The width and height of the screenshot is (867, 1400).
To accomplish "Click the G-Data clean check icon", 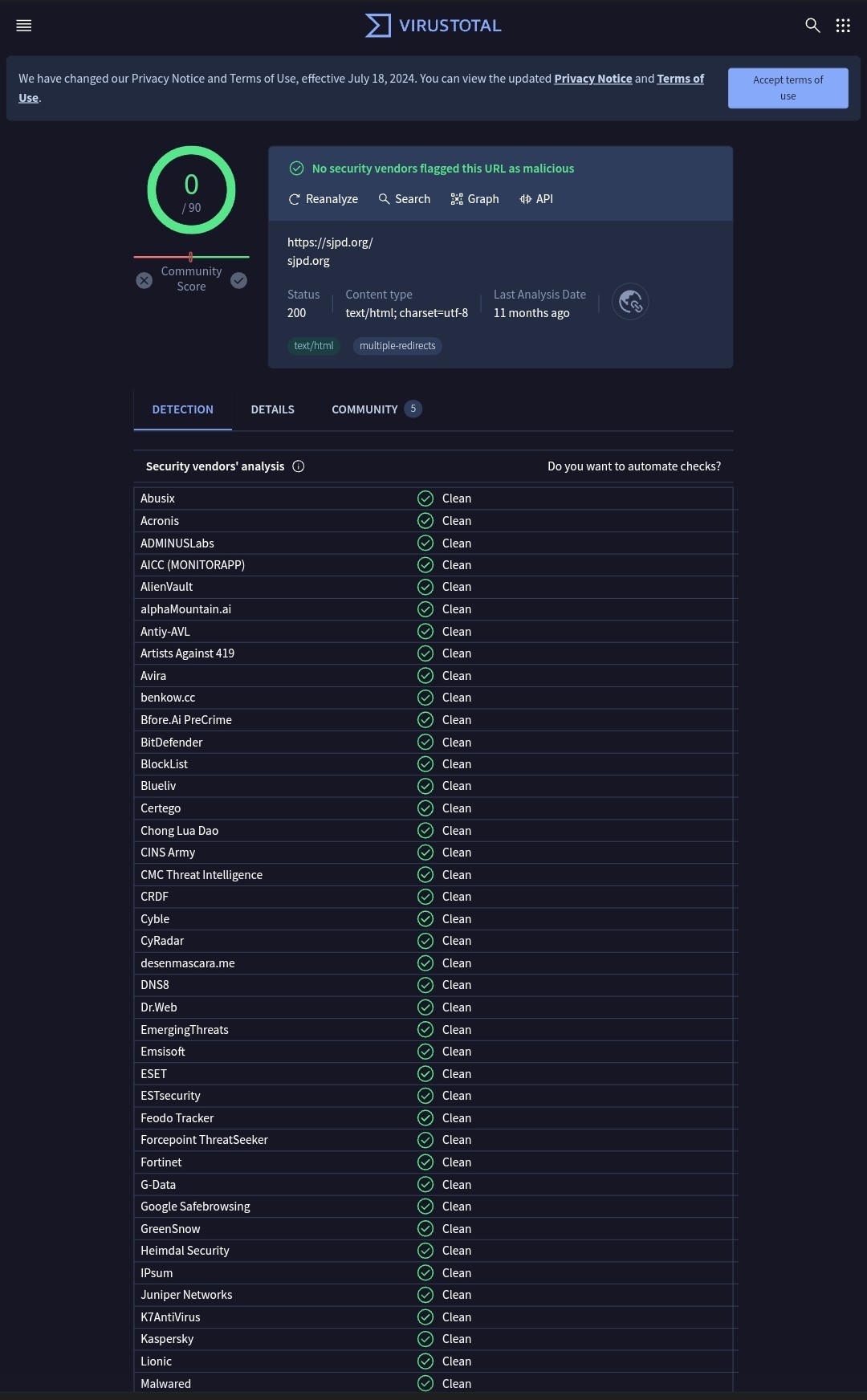I will (x=425, y=1185).
